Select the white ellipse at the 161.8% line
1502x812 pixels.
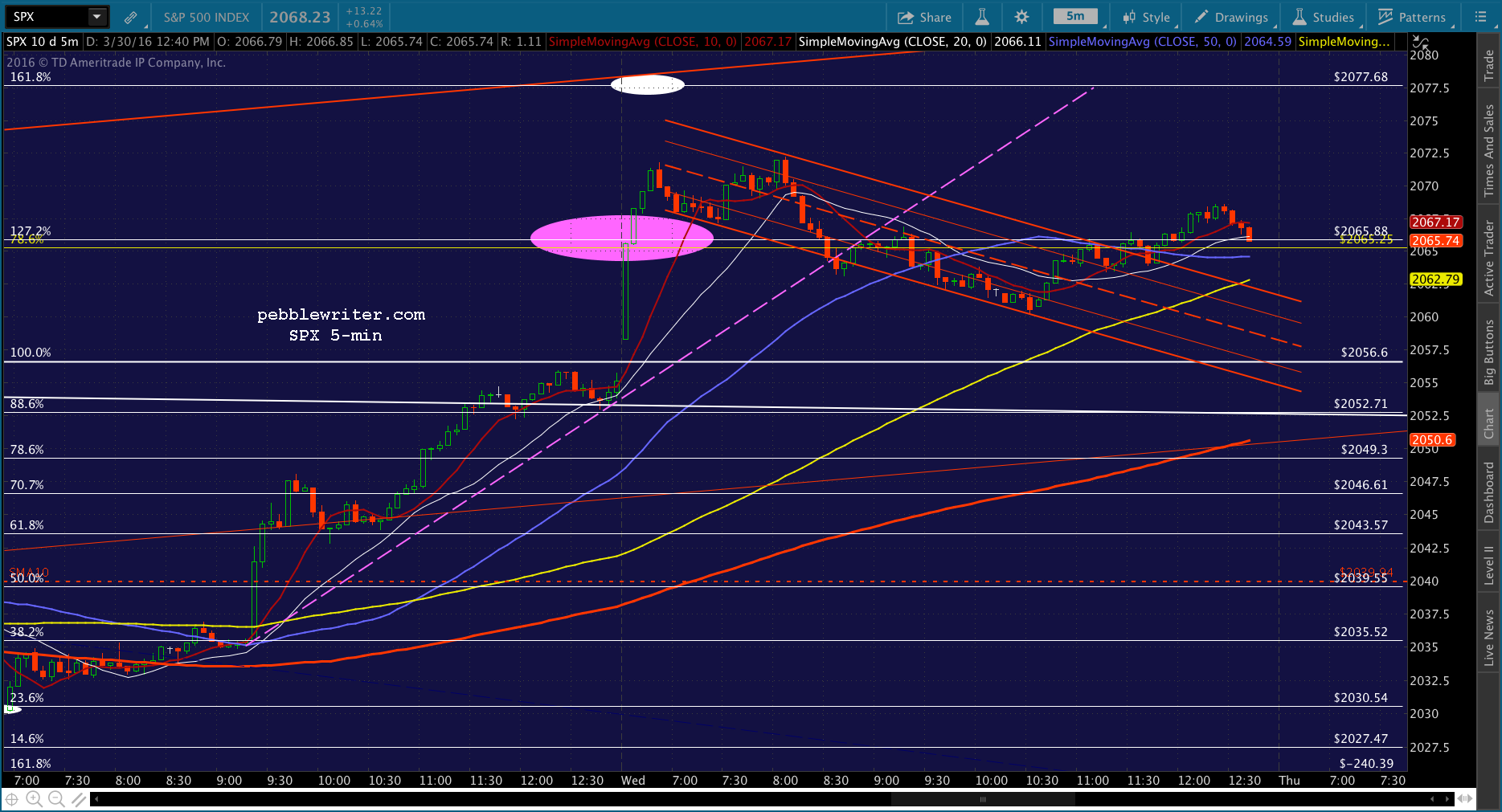point(647,84)
